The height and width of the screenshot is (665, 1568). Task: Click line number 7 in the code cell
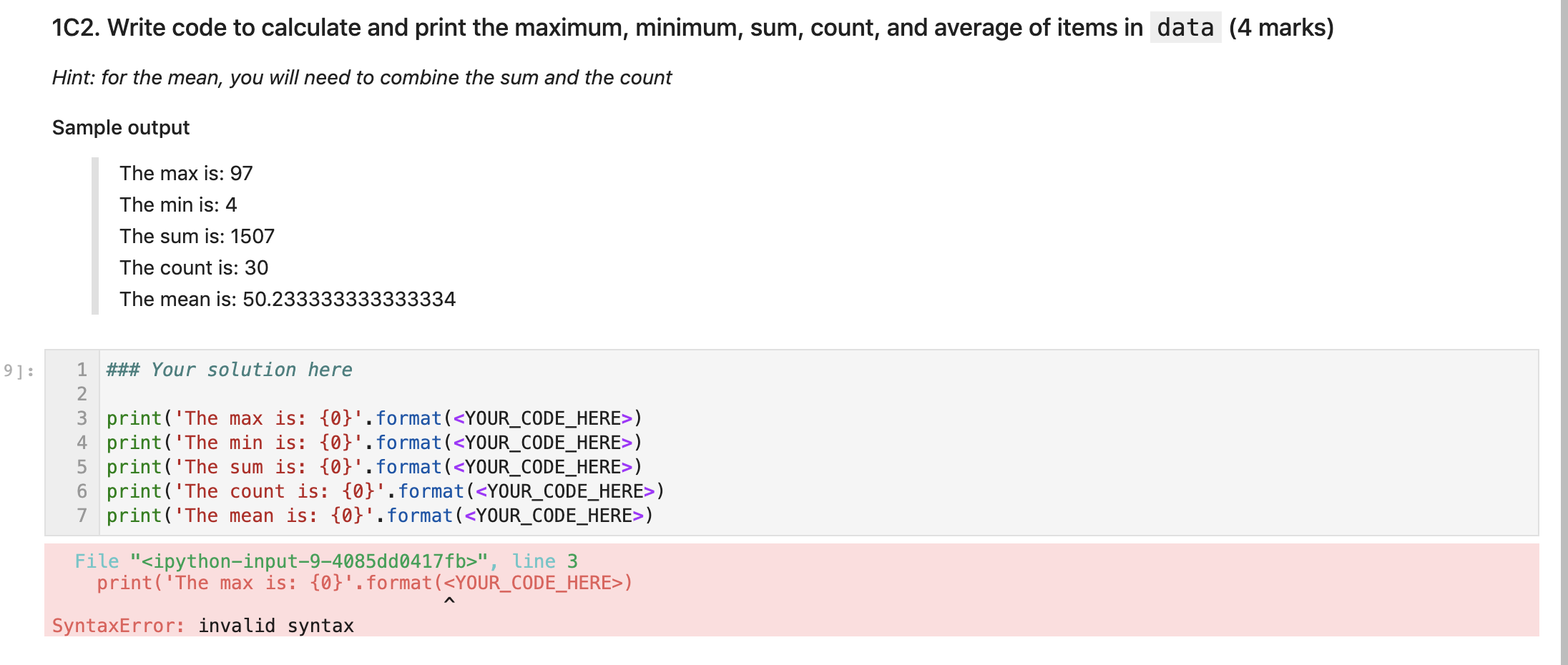(x=82, y=516)
